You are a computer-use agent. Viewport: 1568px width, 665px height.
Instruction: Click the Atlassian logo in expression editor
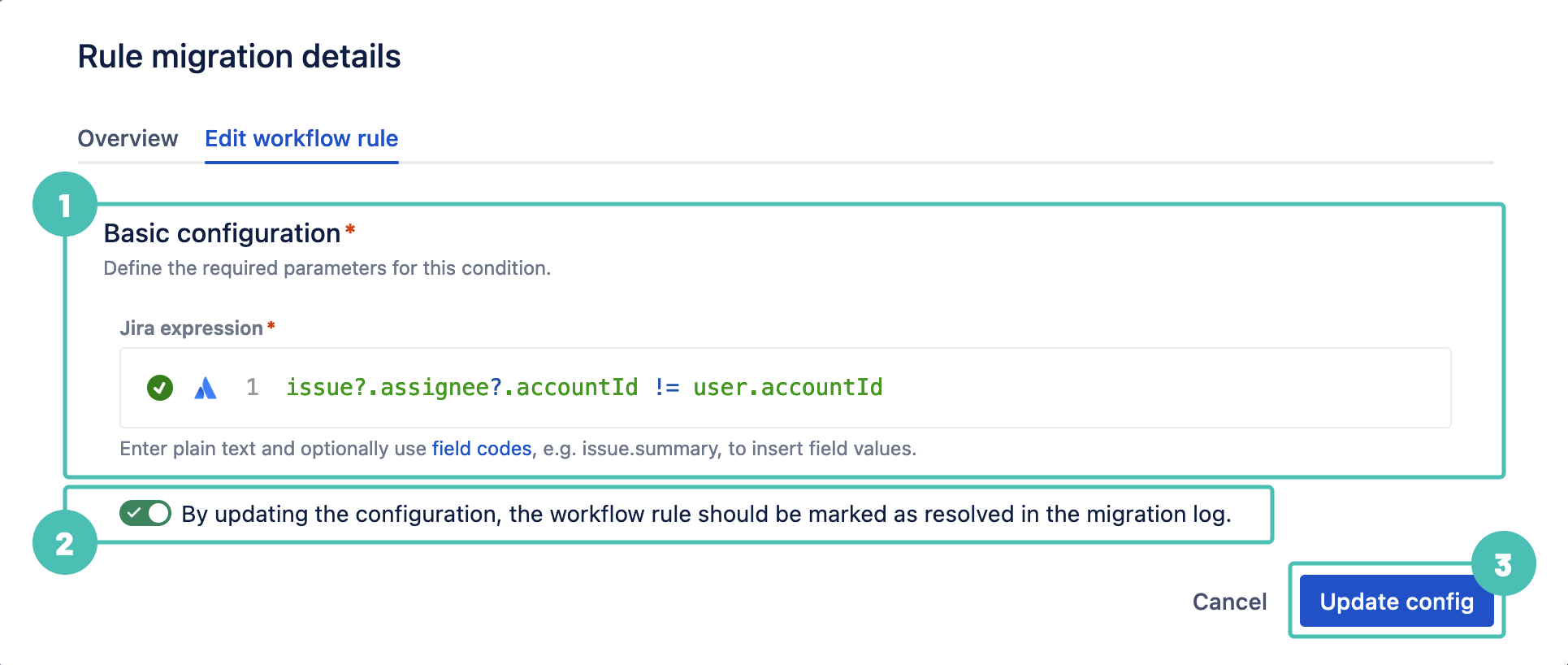tap(206, 388)
